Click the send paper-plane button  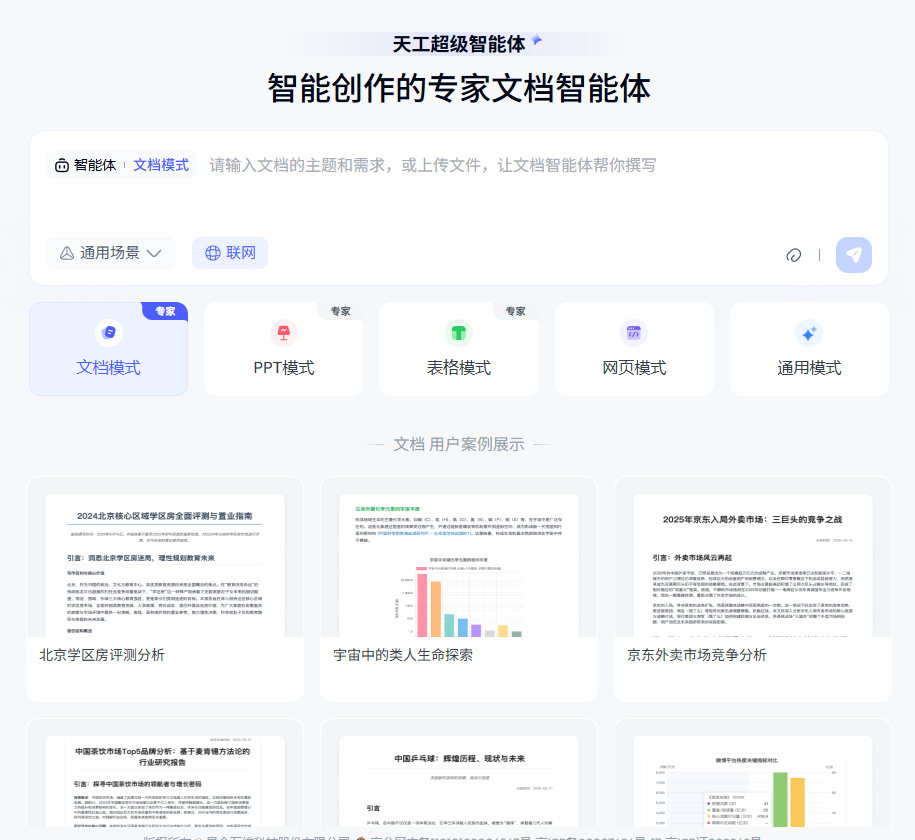click(x=853, y=255)
